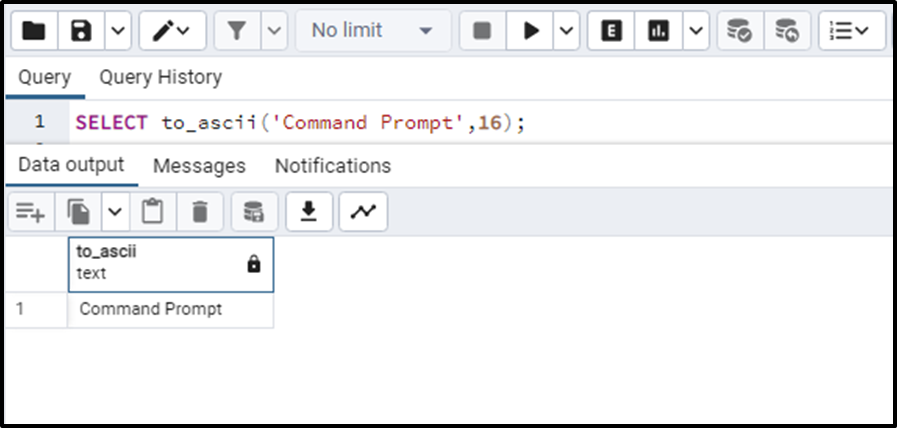897x428 pixels.
Task: Select the Data output tab
Action: [x=72, y=165]
